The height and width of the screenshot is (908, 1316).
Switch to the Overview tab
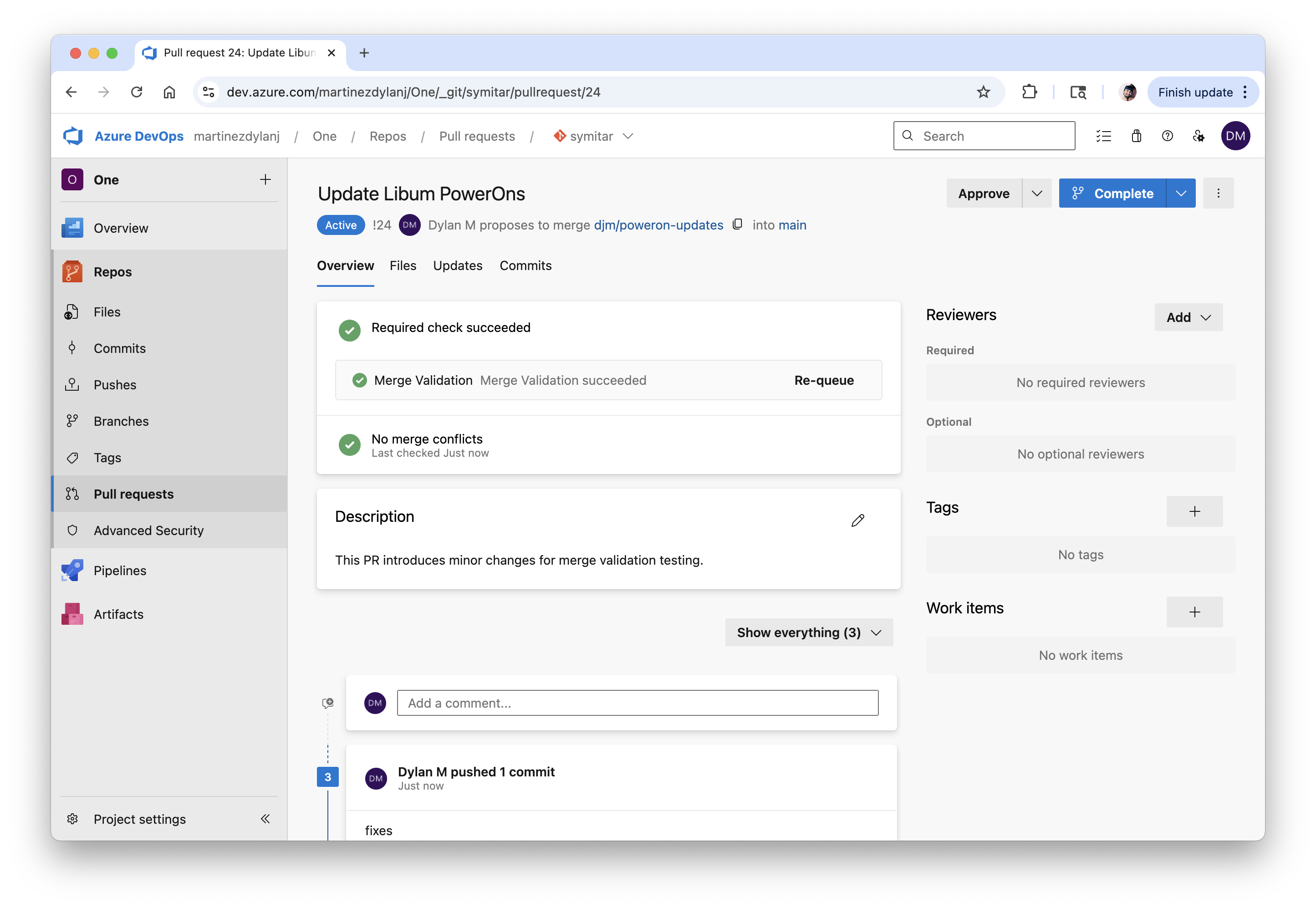click(345, 265)
